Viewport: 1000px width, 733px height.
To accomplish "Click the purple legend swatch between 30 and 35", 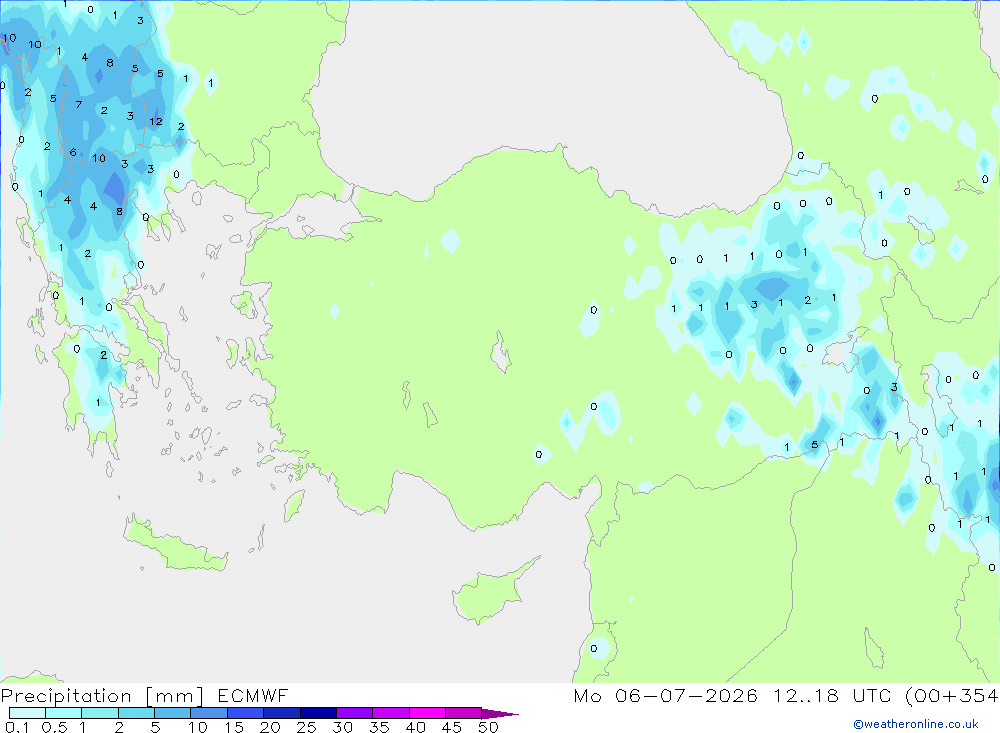I will point(354,713).
